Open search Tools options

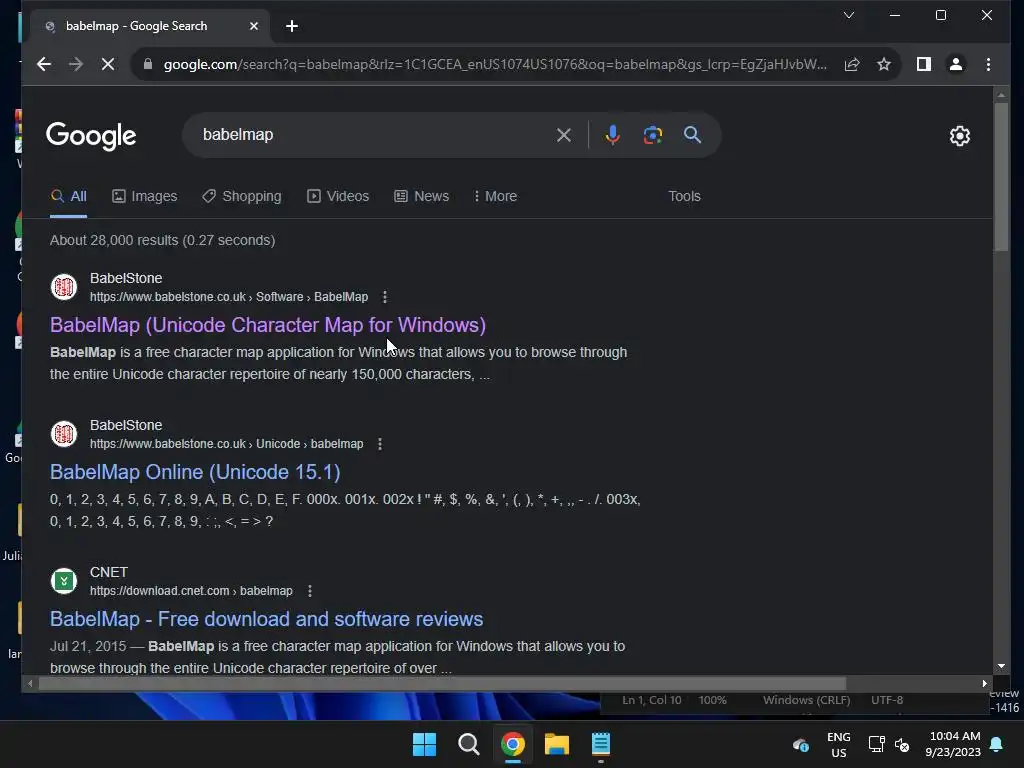pyautogui.click(x=684, y=197)
